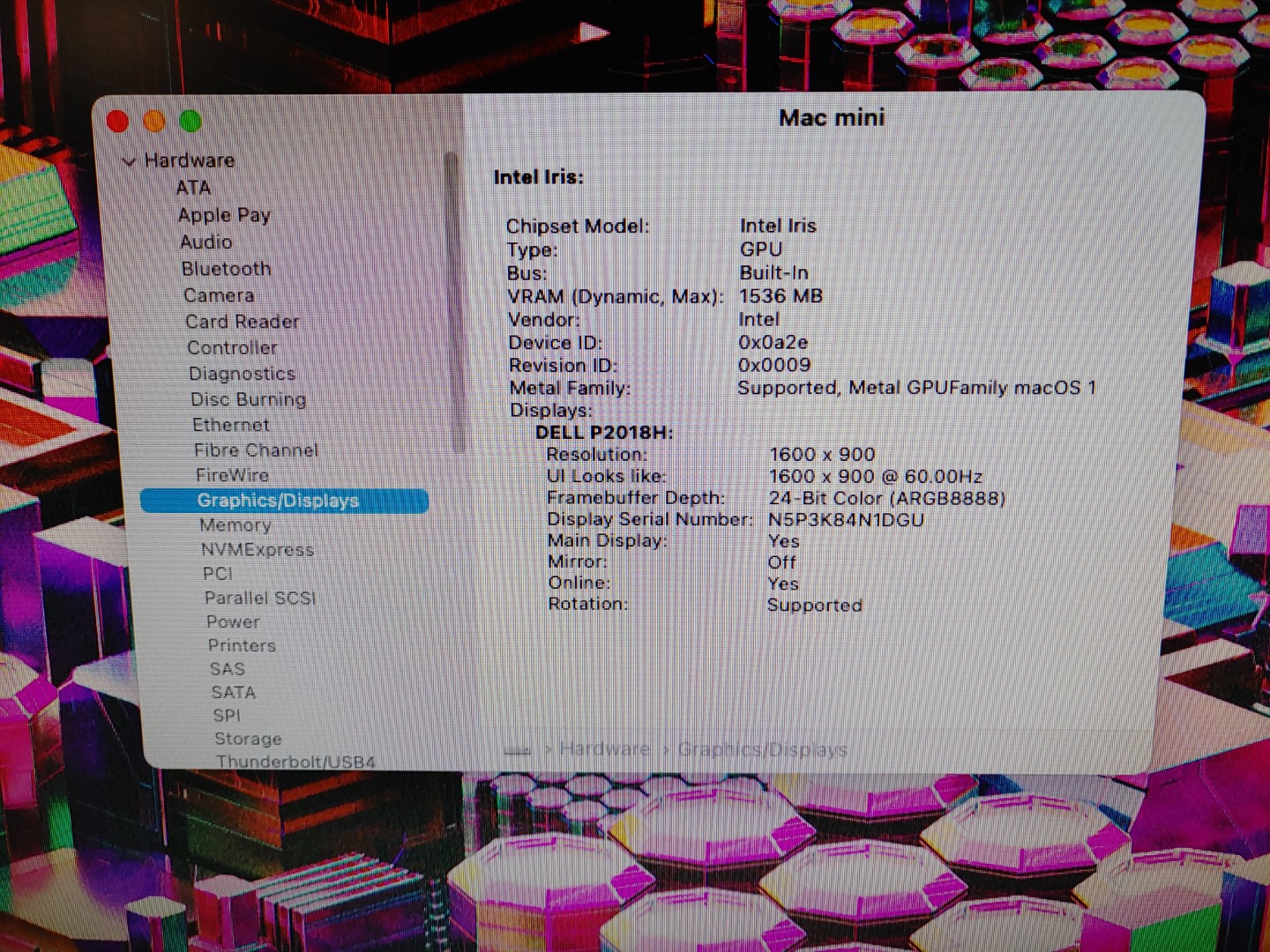Select Diagnostics in the sidebar
Screen dimensions: 1270x952
pos(242,374)
